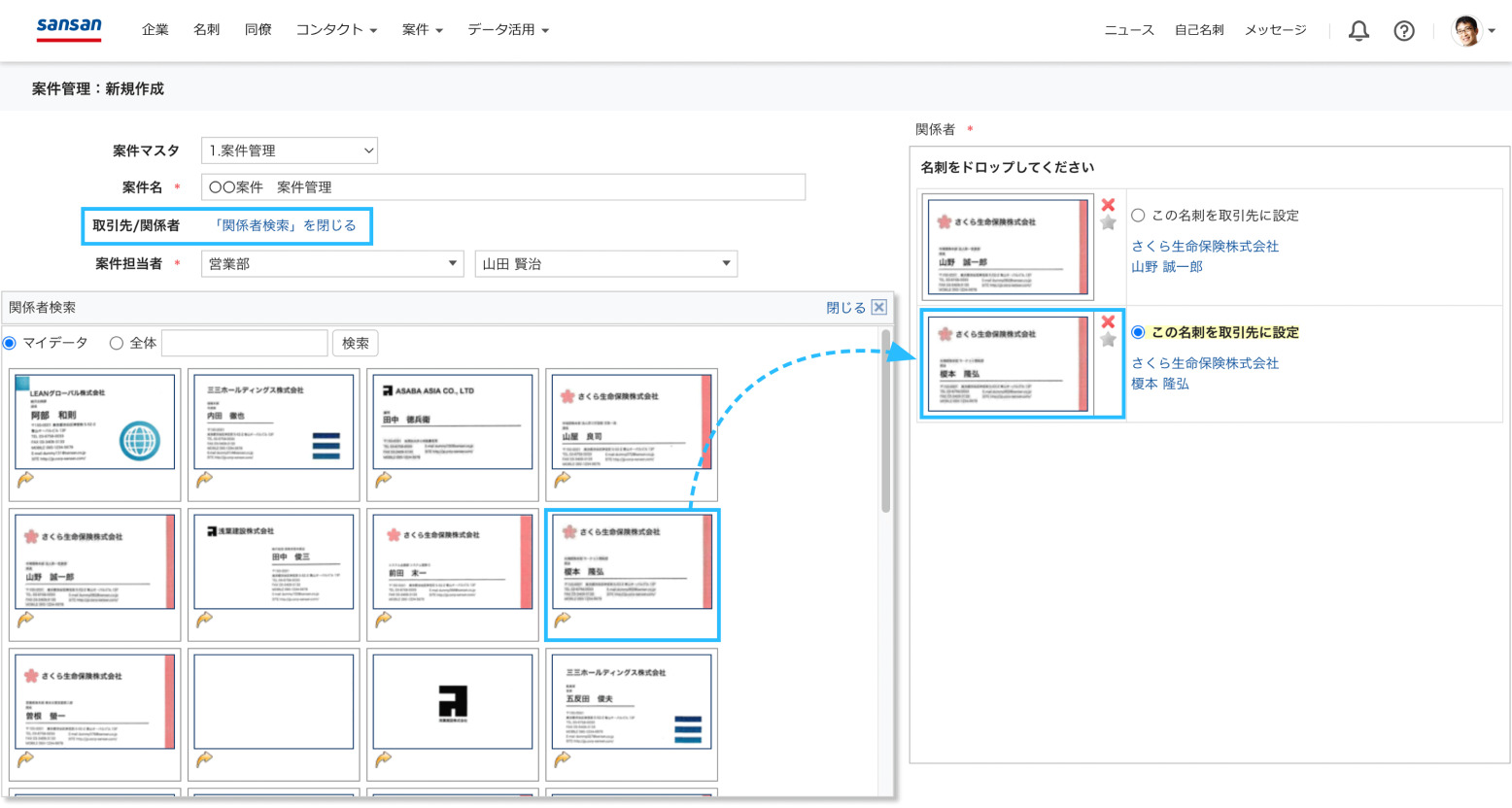Open 山野 誠一郎 person link

pos(1167,267)
